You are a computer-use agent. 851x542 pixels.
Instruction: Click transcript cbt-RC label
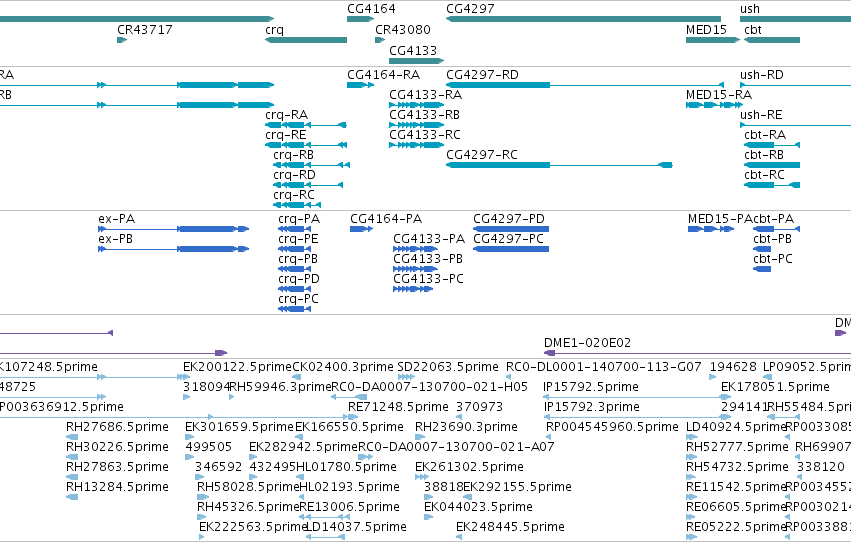pos(764,175)
